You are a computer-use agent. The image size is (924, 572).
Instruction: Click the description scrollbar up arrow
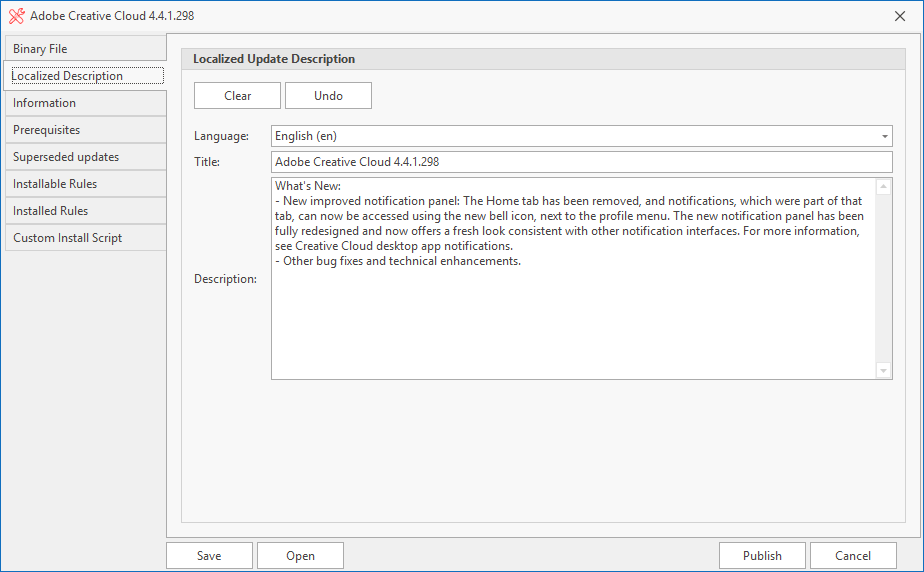point(883,187)
